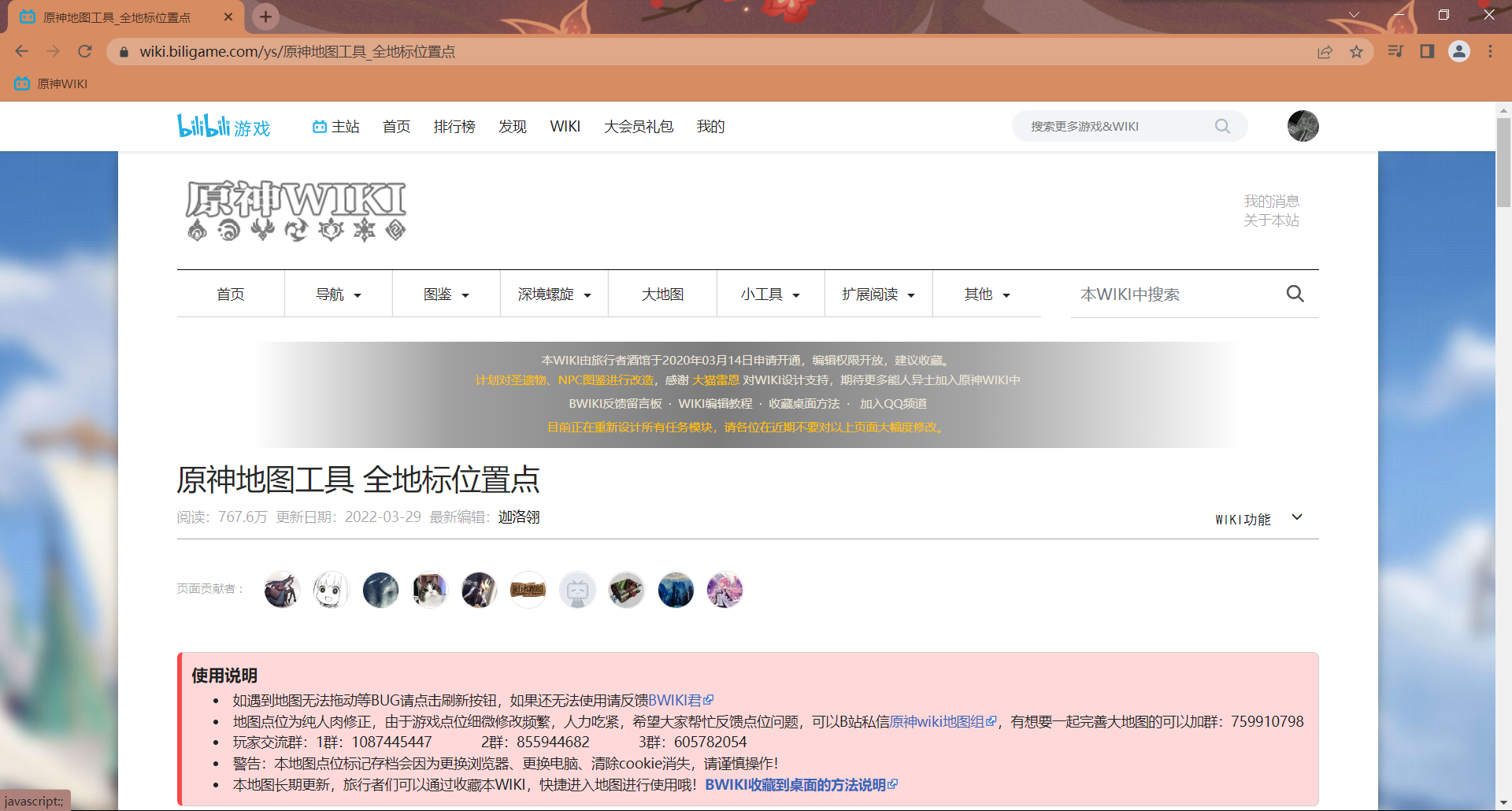Open fifth contributor avatar
Image resolution: width=1512 pixels, height=811 pixels.
(x=479, y=590)
